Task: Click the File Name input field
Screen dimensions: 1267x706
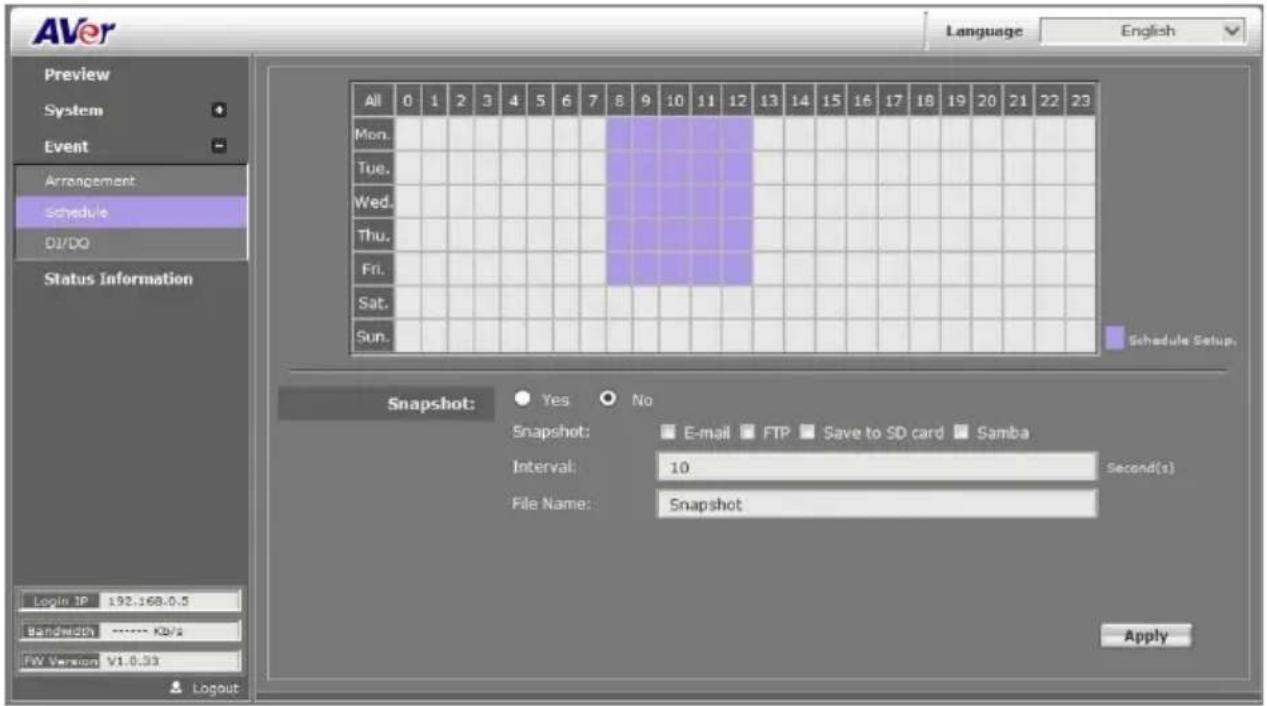Action: 877,504
